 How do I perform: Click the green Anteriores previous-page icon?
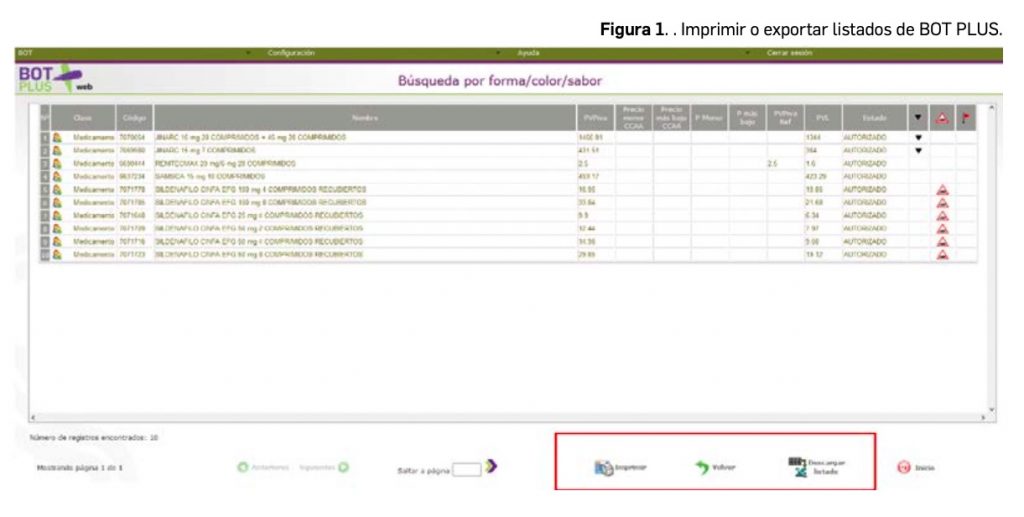242,467
